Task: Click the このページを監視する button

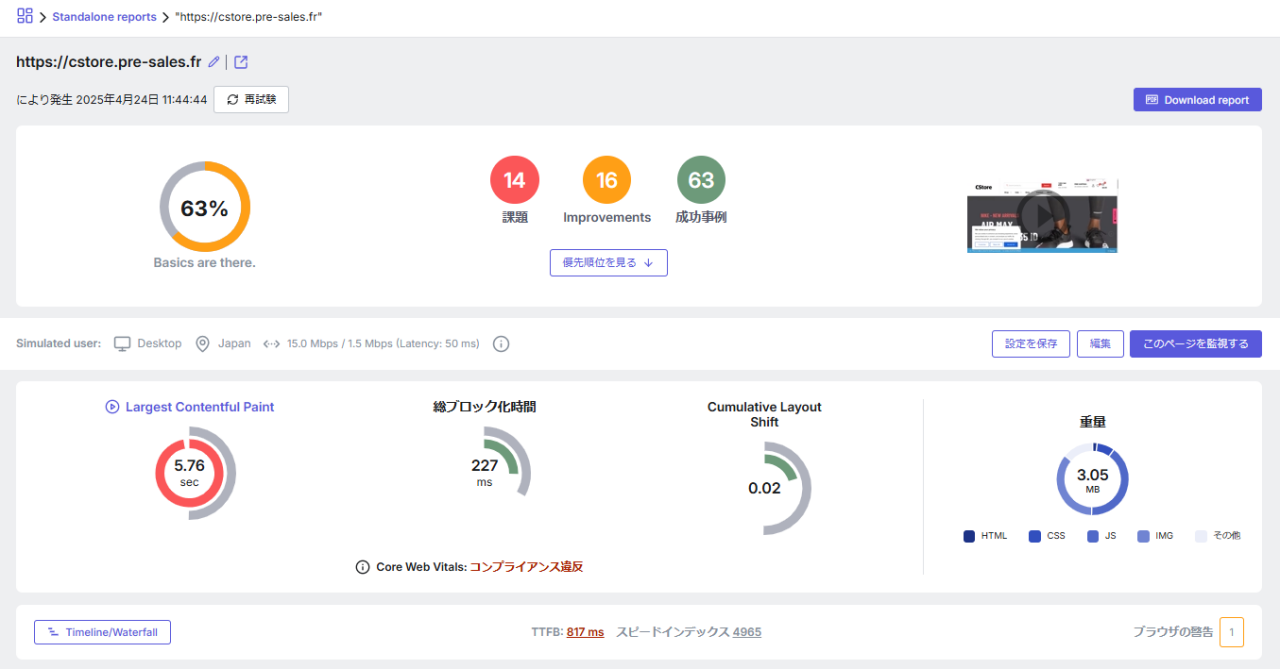Action: coord(1195,344)
